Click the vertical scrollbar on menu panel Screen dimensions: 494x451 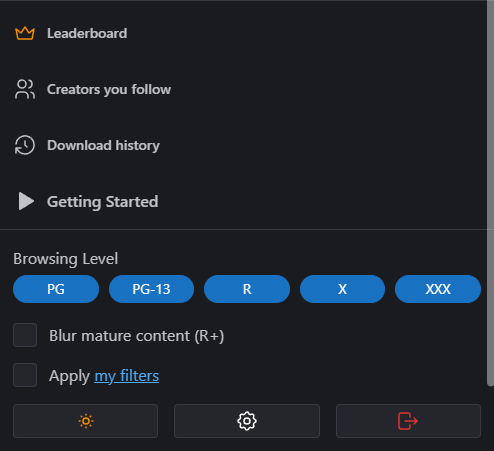pyautogui.click(x=490, y=193)
